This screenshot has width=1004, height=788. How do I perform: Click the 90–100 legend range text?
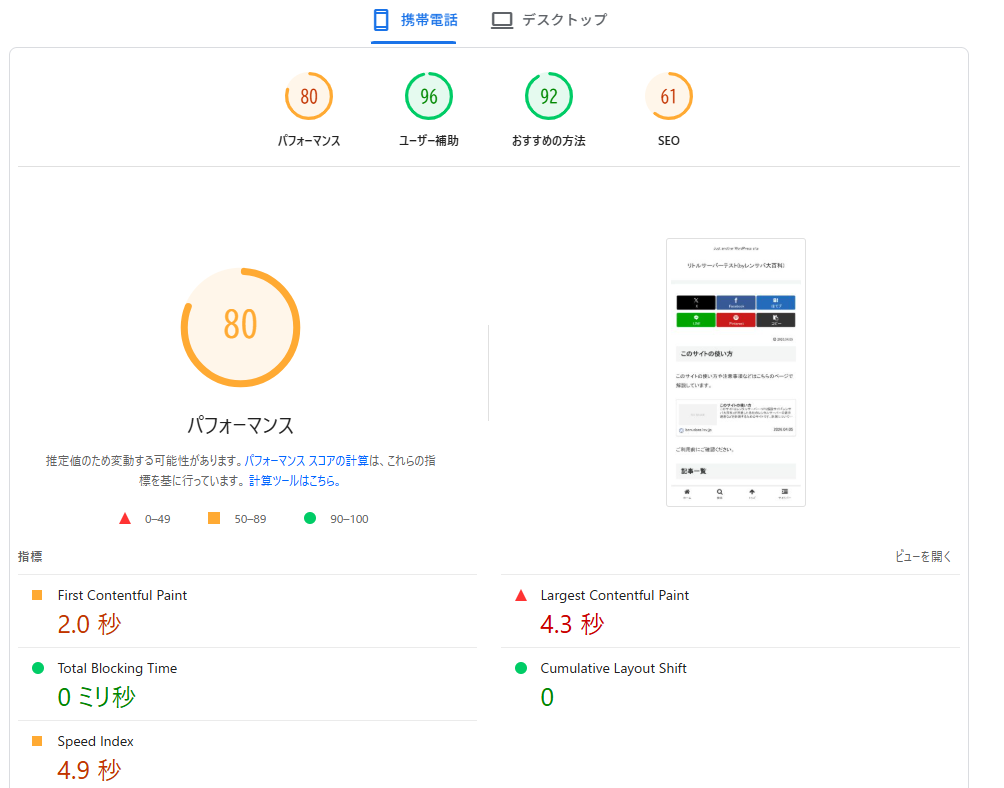click(x=349, y=519)
